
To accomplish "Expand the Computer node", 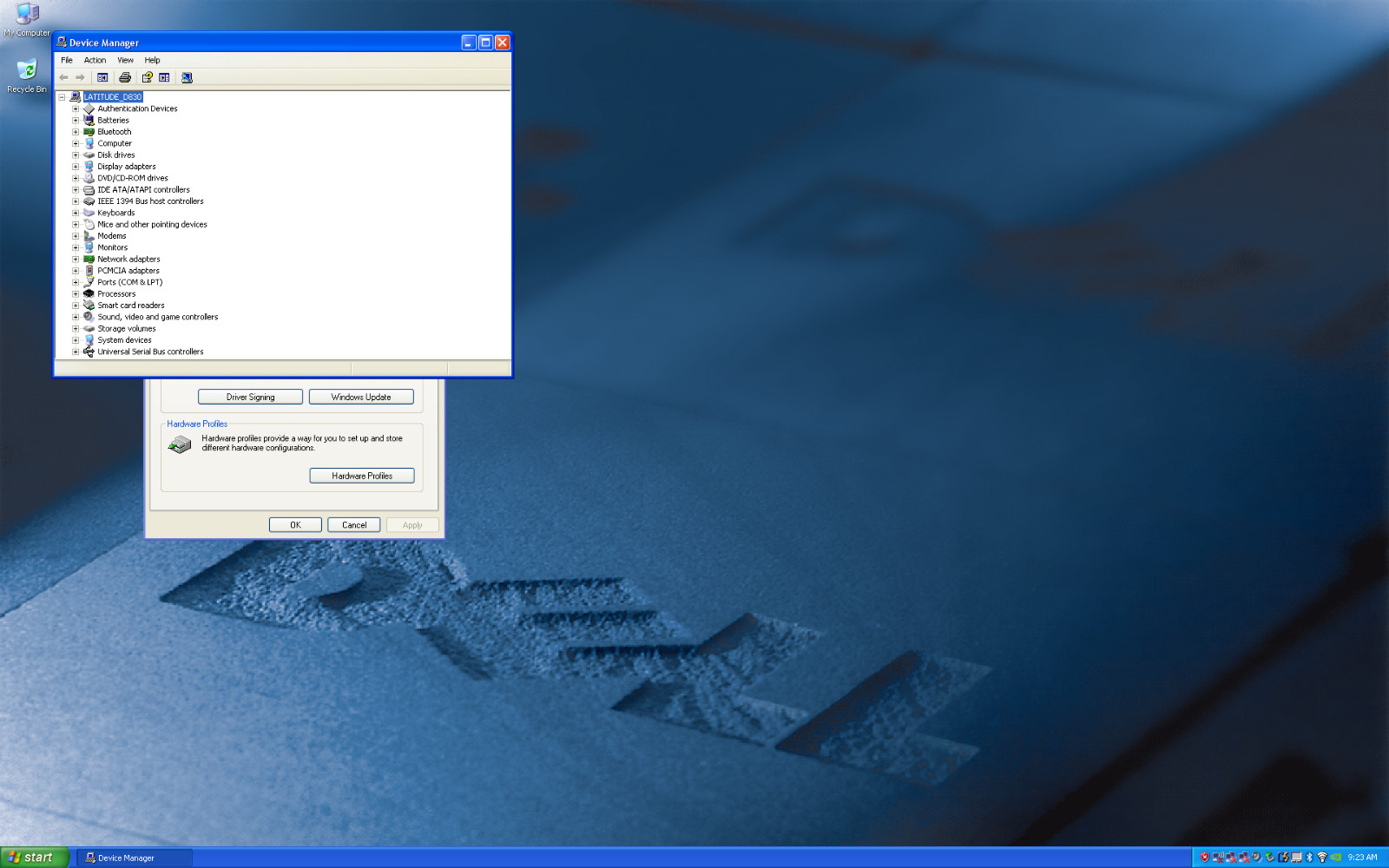I will (76, 143).
